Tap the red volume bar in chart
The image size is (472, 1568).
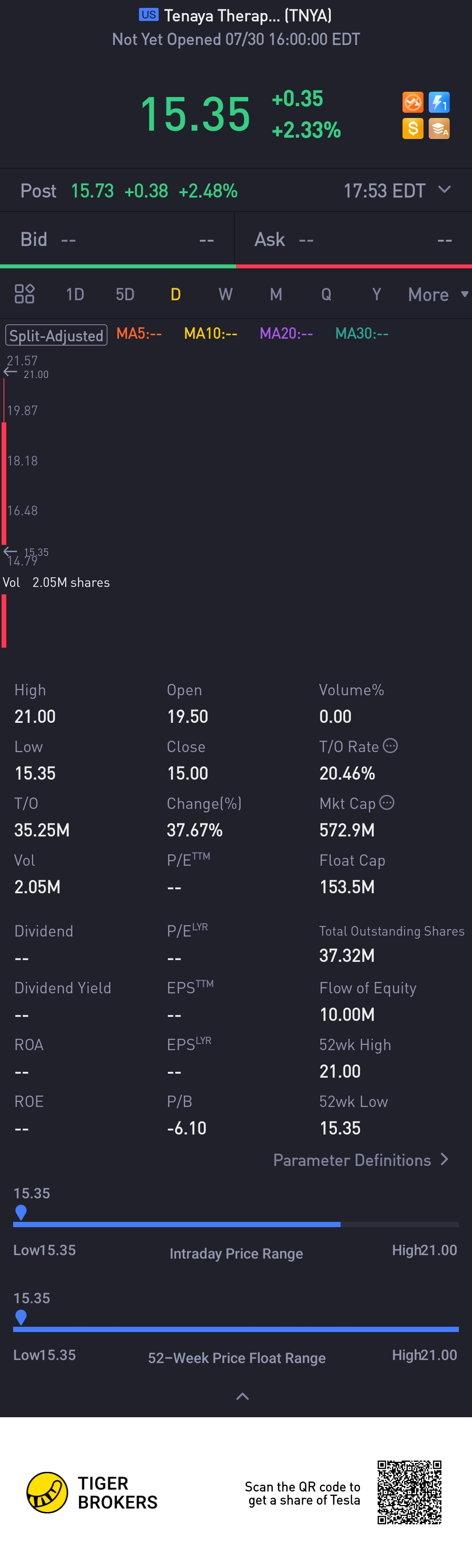click(4, 620)
